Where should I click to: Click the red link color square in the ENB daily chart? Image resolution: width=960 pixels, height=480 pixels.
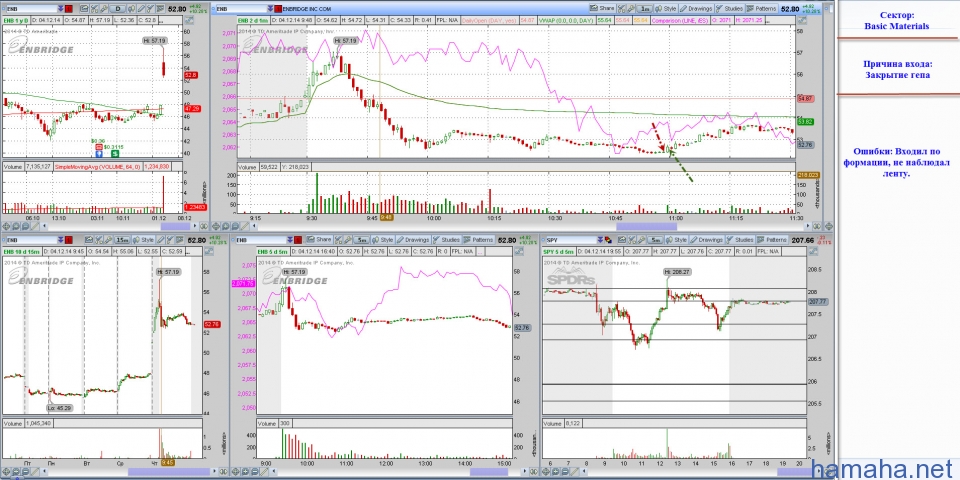[x=69, y=9]
